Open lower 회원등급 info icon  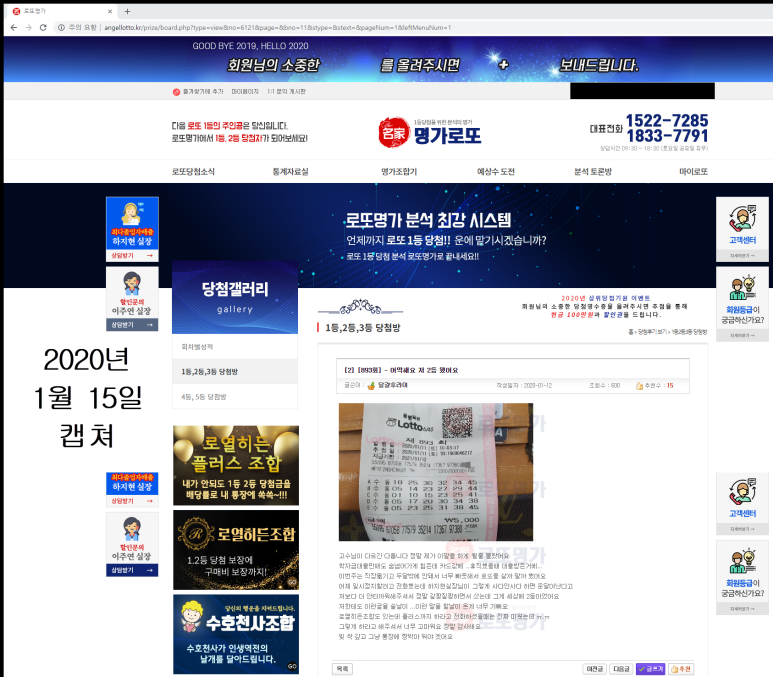point(742,562)
